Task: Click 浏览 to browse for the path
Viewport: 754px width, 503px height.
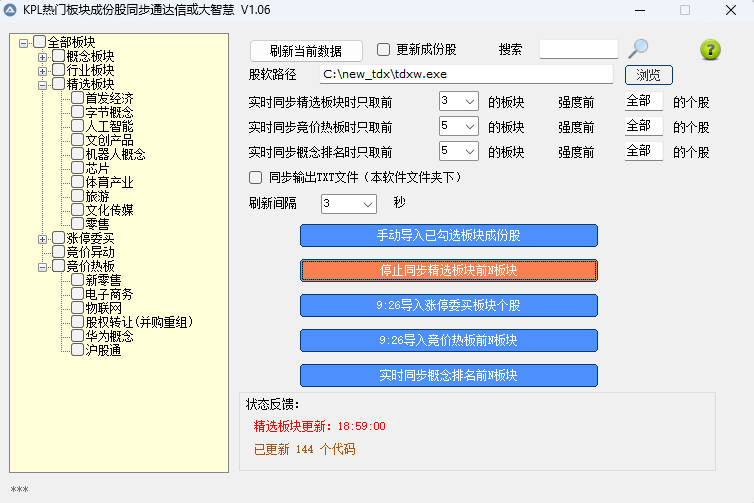Action: click(x=648, y=75)
